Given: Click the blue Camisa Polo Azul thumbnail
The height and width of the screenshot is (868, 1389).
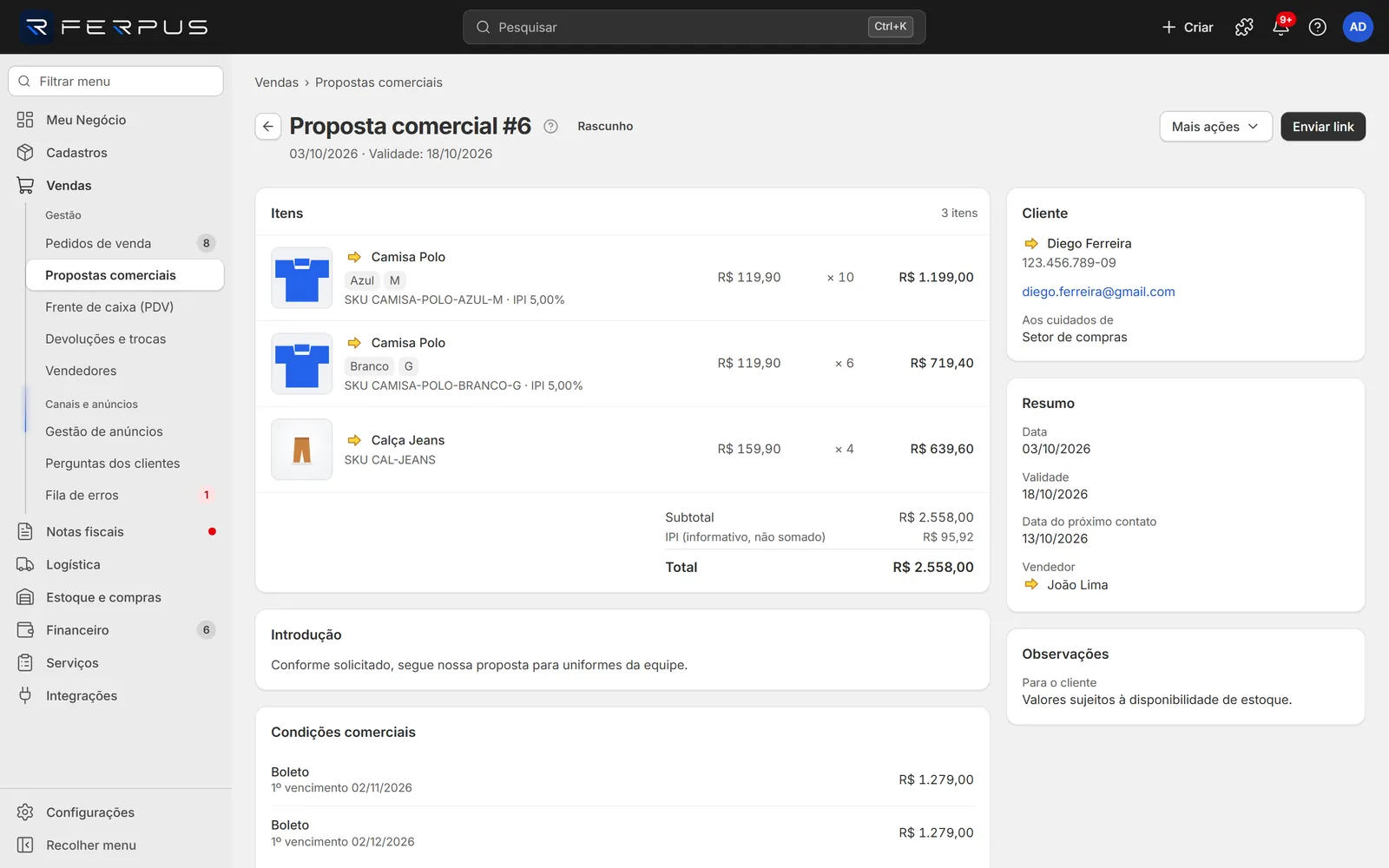Looking at the screenshot, I should point(302,278).
